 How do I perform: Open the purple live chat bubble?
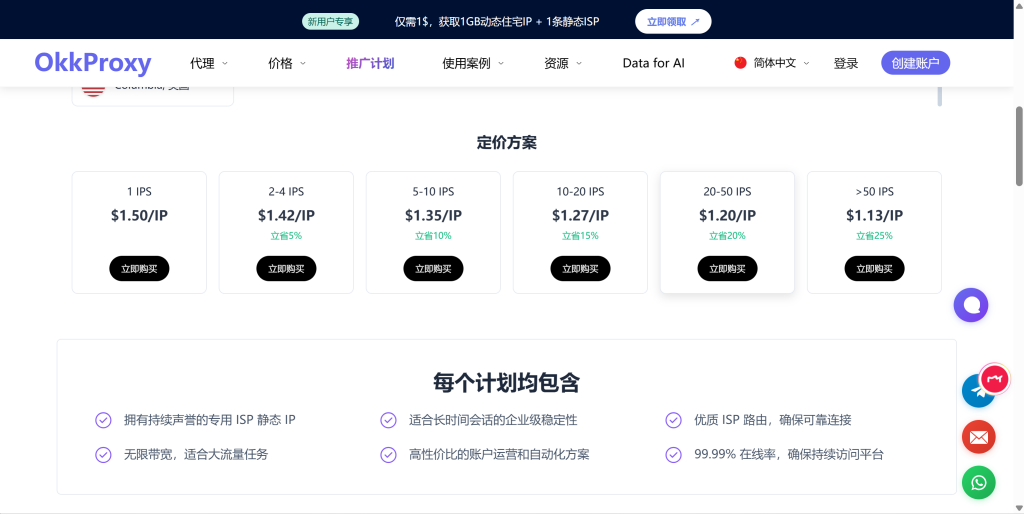tap(970, 305)
